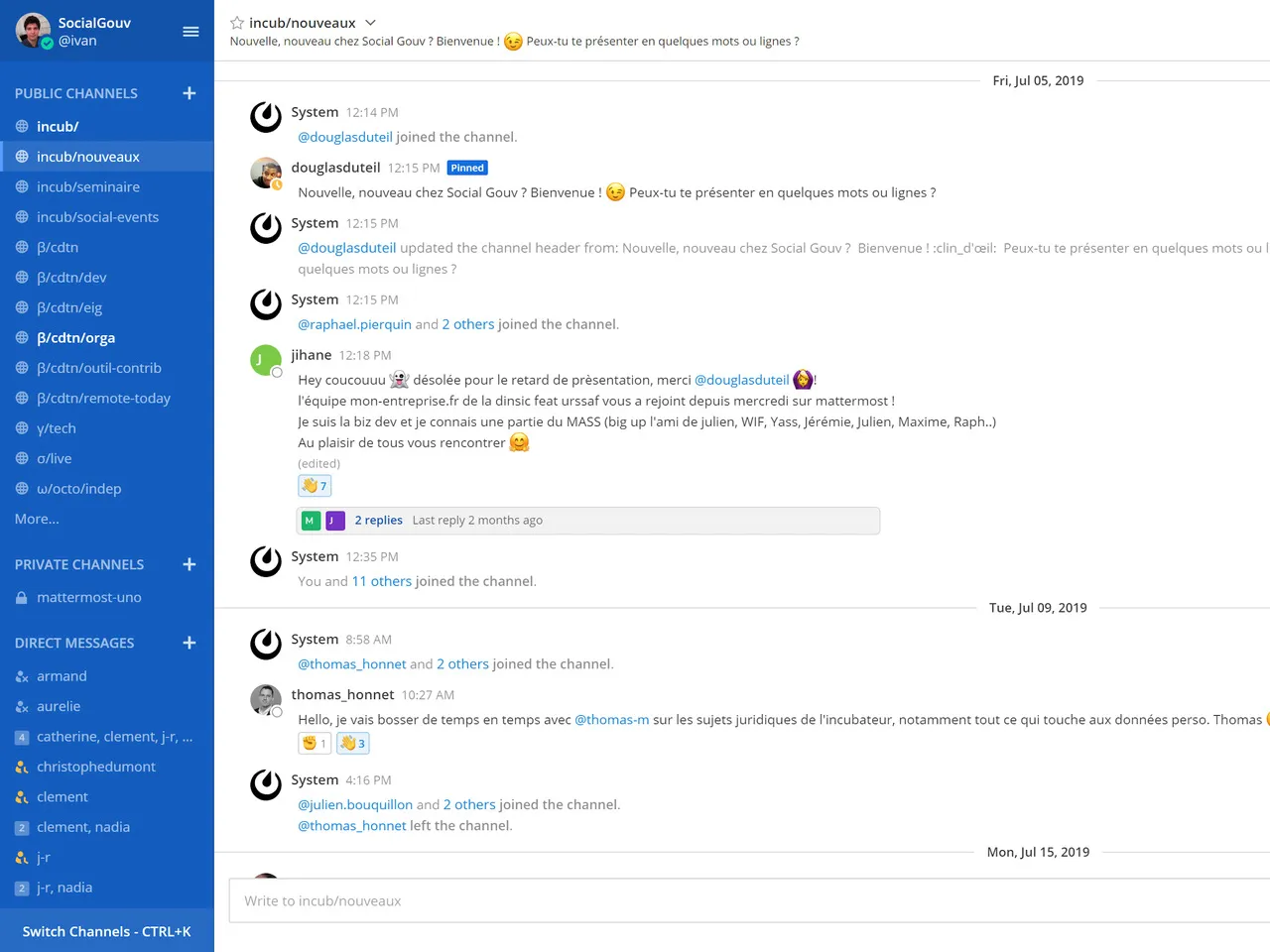Viewport: 1270px width, 952px height.
Task: Open the private mattermost-uno channel
Action: coord(107,597)
